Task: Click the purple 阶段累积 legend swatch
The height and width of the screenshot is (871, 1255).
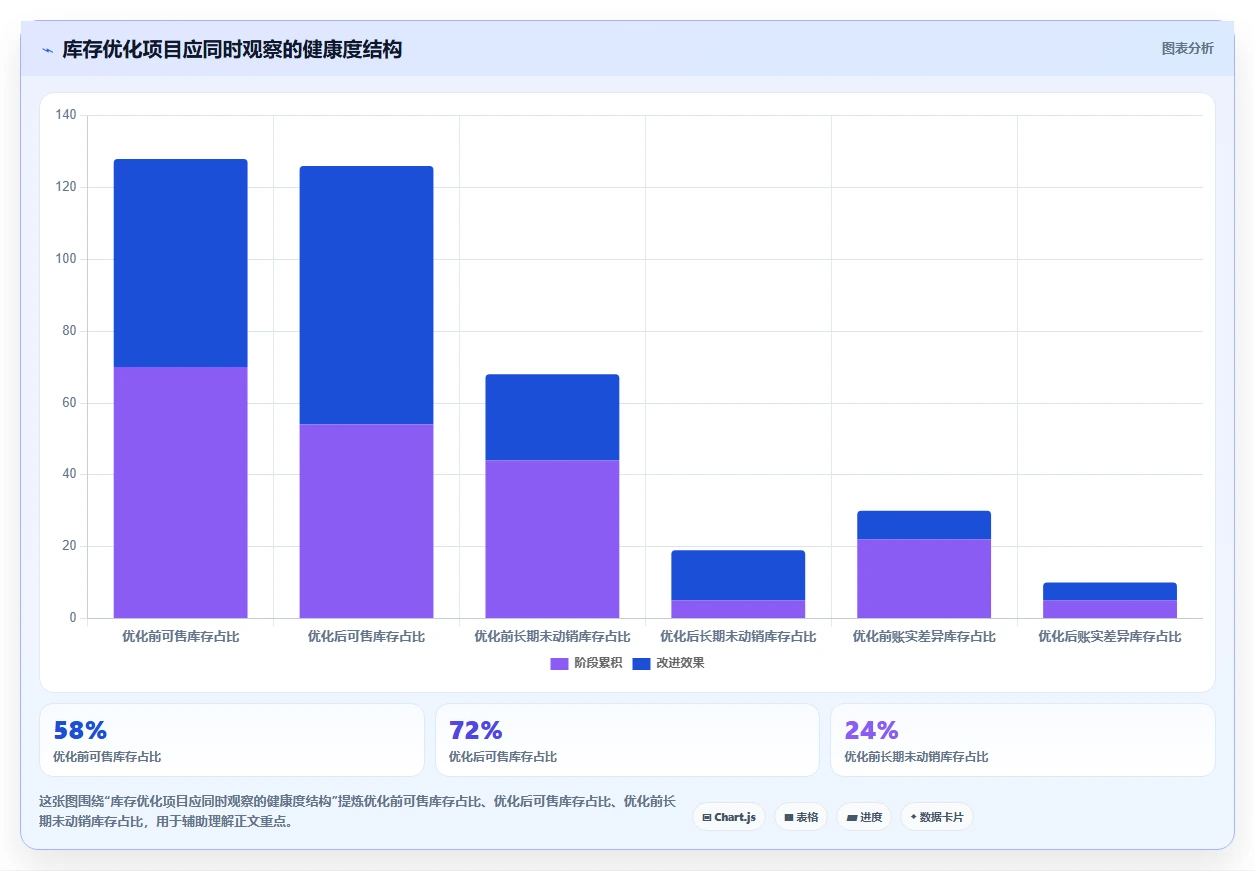Action: click(559, 663)
